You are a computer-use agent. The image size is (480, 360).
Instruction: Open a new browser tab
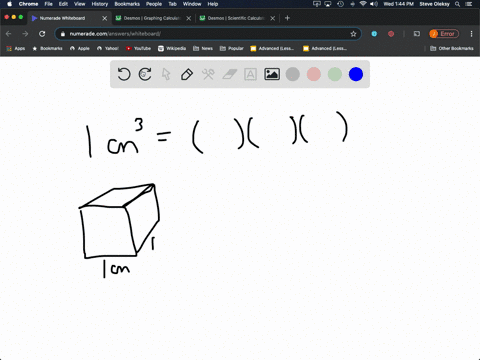tap(287, 18)
